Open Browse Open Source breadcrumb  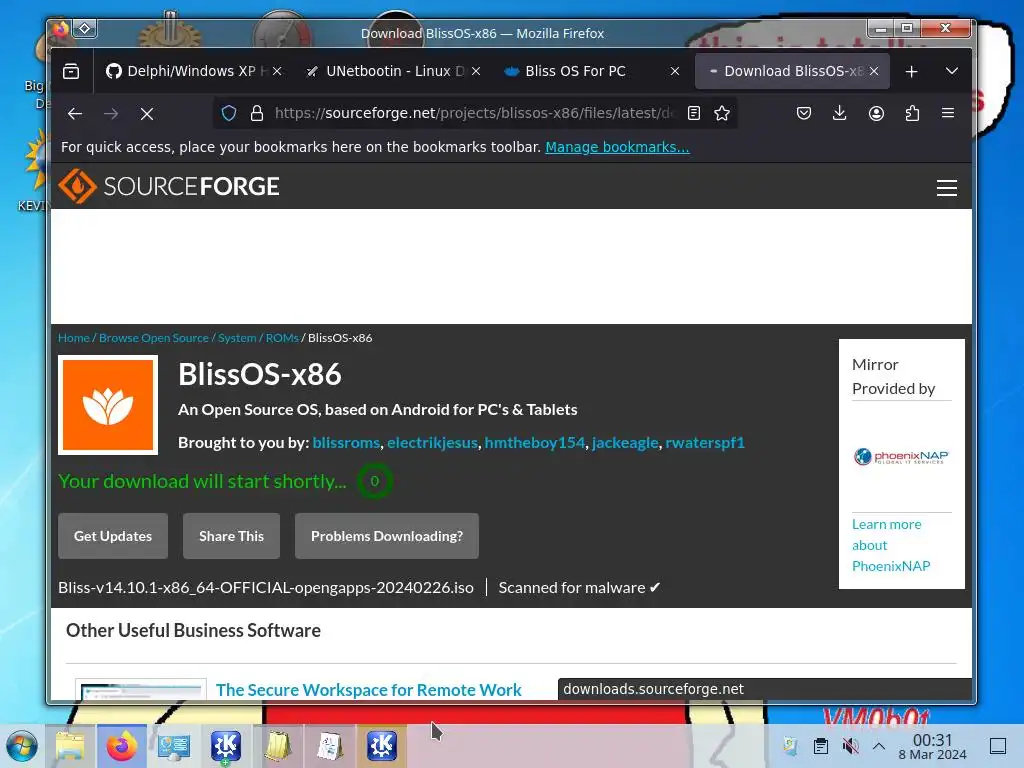coord(153,338)
